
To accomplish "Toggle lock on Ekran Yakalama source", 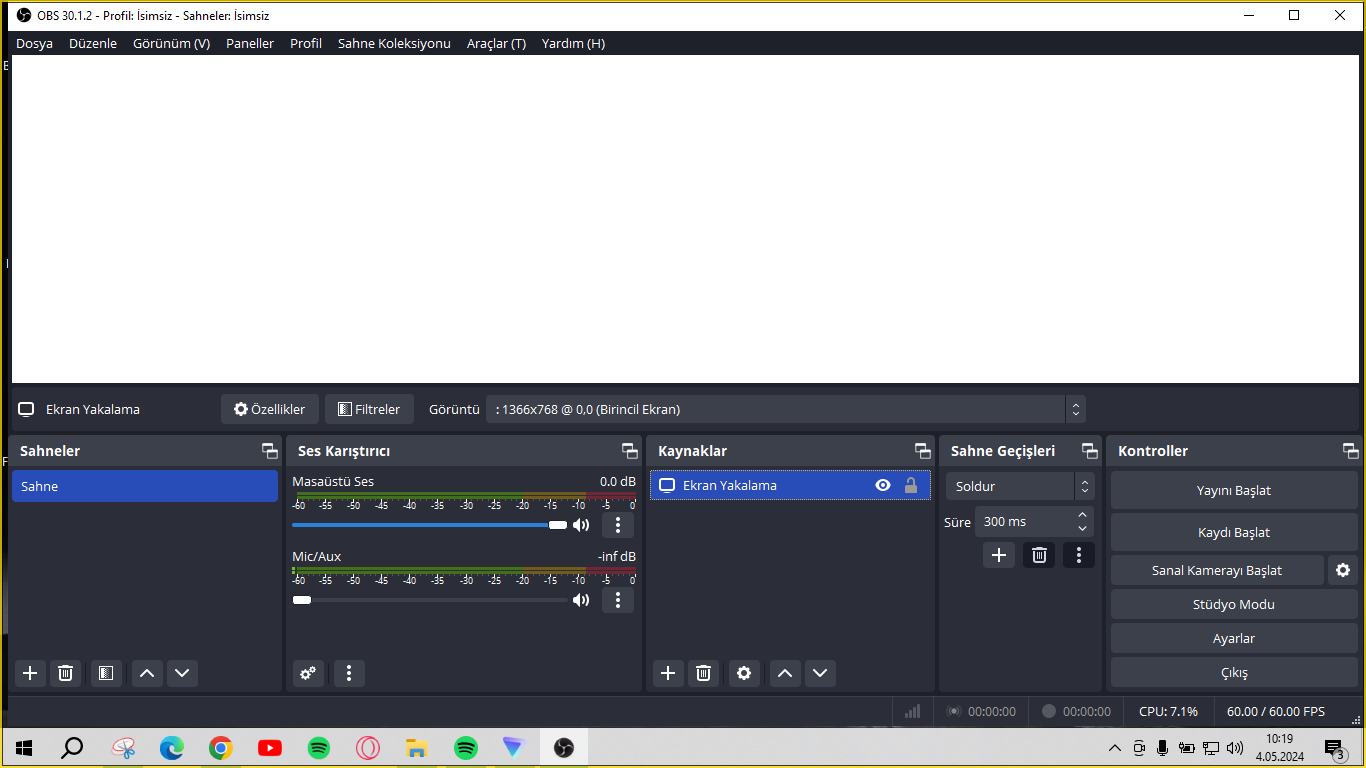I will pyautogui.click(x=911, y=485).
